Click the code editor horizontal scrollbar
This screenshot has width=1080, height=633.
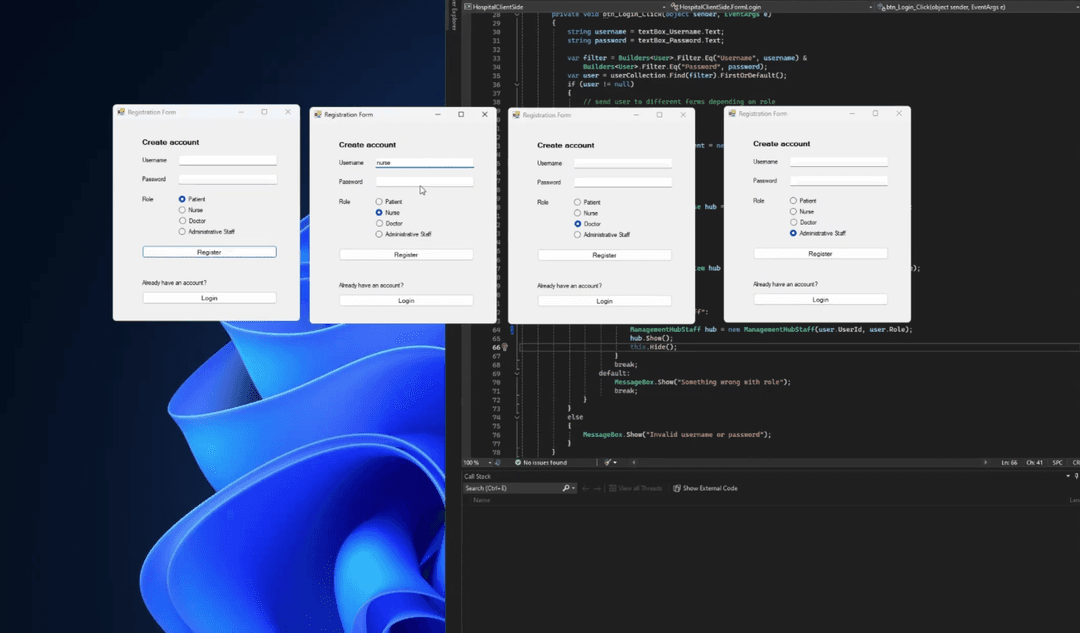800,462
